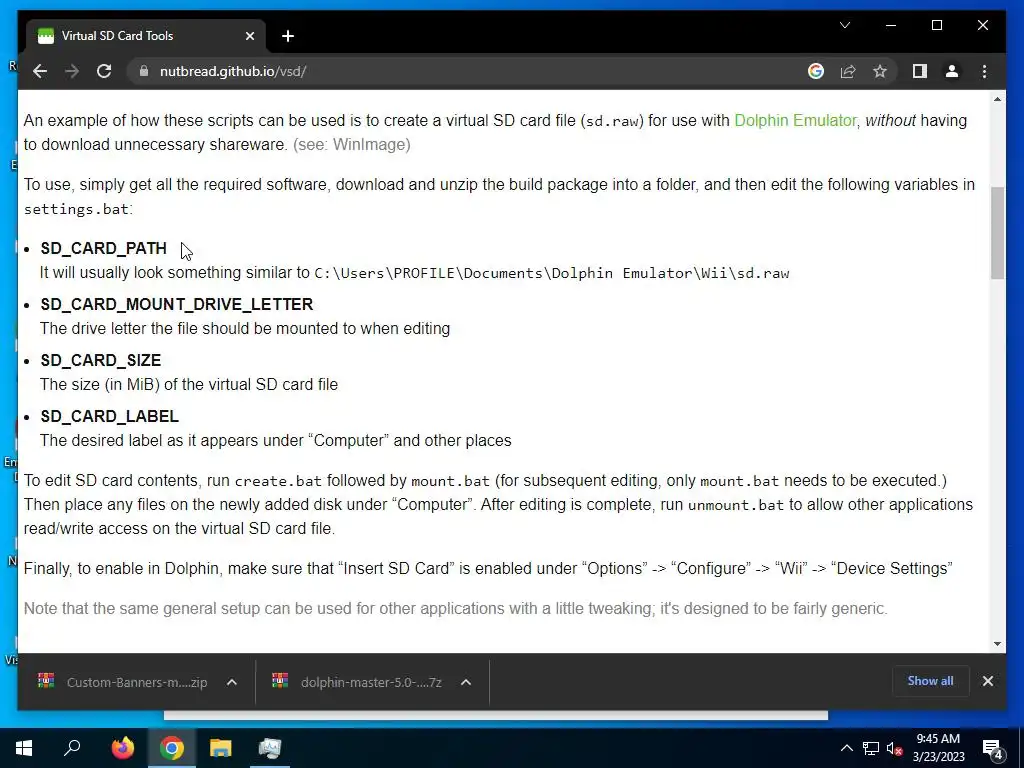Open the Windows Start menu
The height and width of the screenshot is (768, 1024).
[x=24, y=748]
